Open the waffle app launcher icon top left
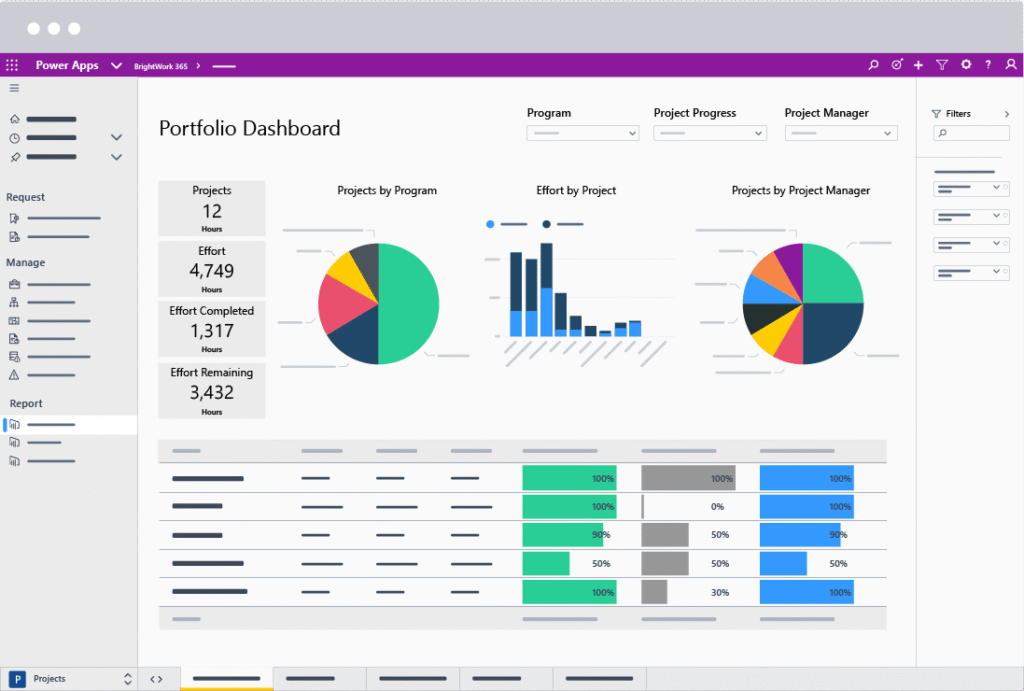 [x=11, y=64]
